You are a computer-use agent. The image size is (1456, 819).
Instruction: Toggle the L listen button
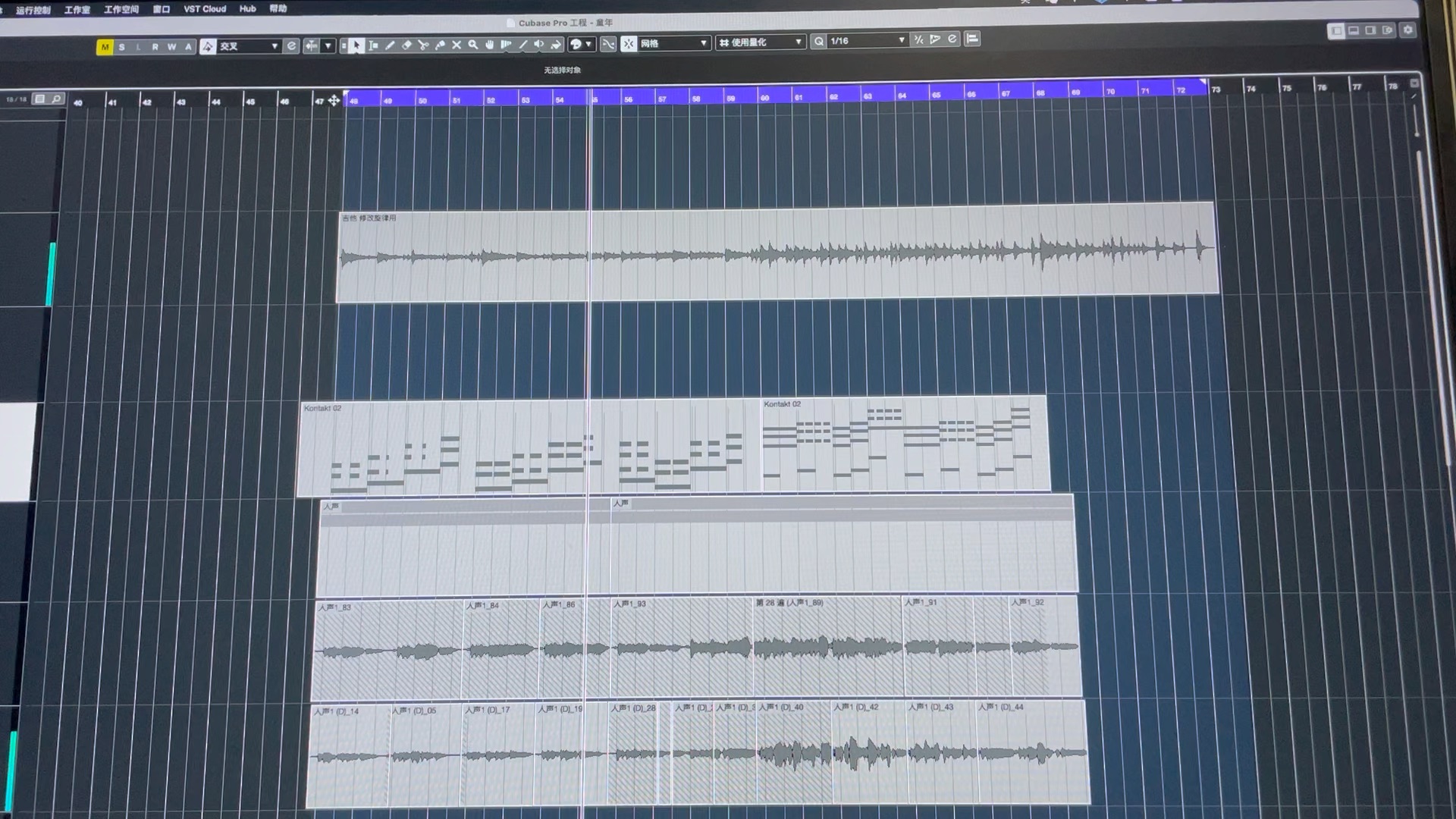[138, 47]
